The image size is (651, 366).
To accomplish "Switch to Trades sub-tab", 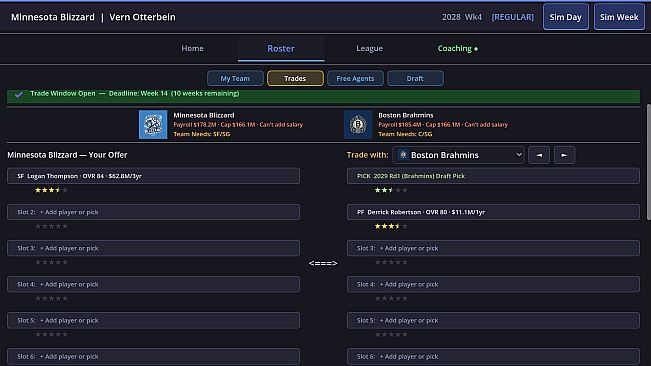I will tap(295, 78).
